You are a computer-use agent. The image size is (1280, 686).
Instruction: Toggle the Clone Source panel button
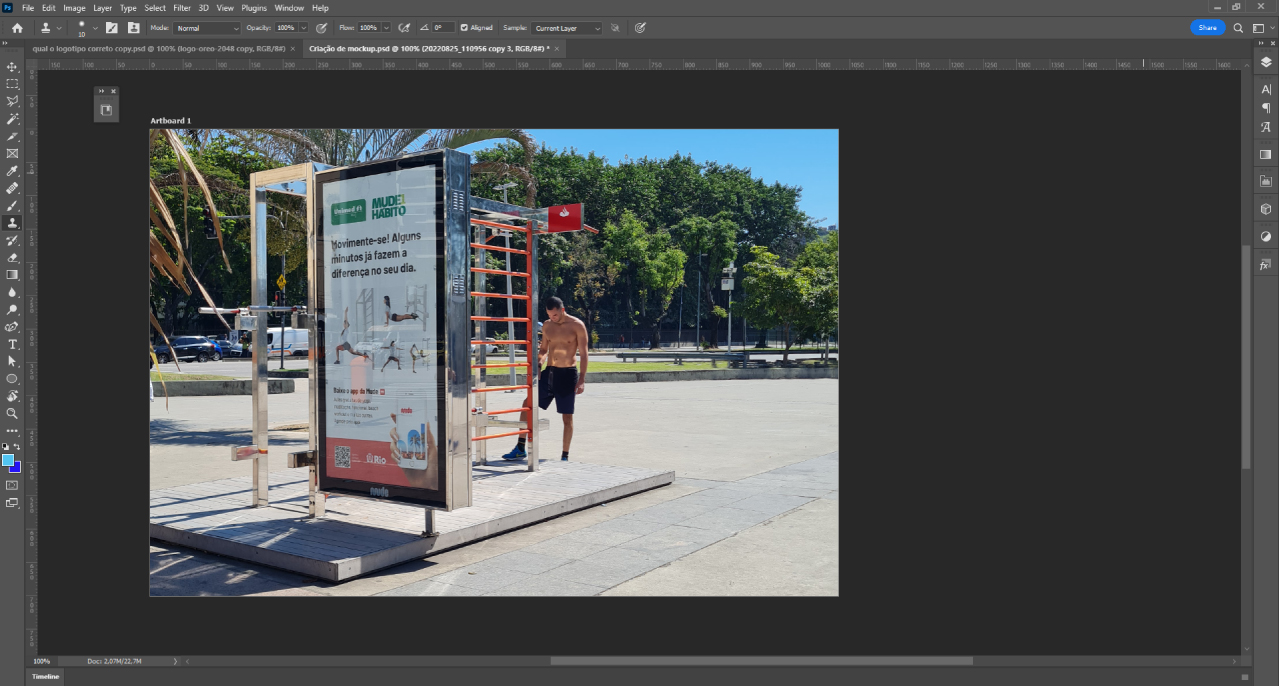coord(134,28)
